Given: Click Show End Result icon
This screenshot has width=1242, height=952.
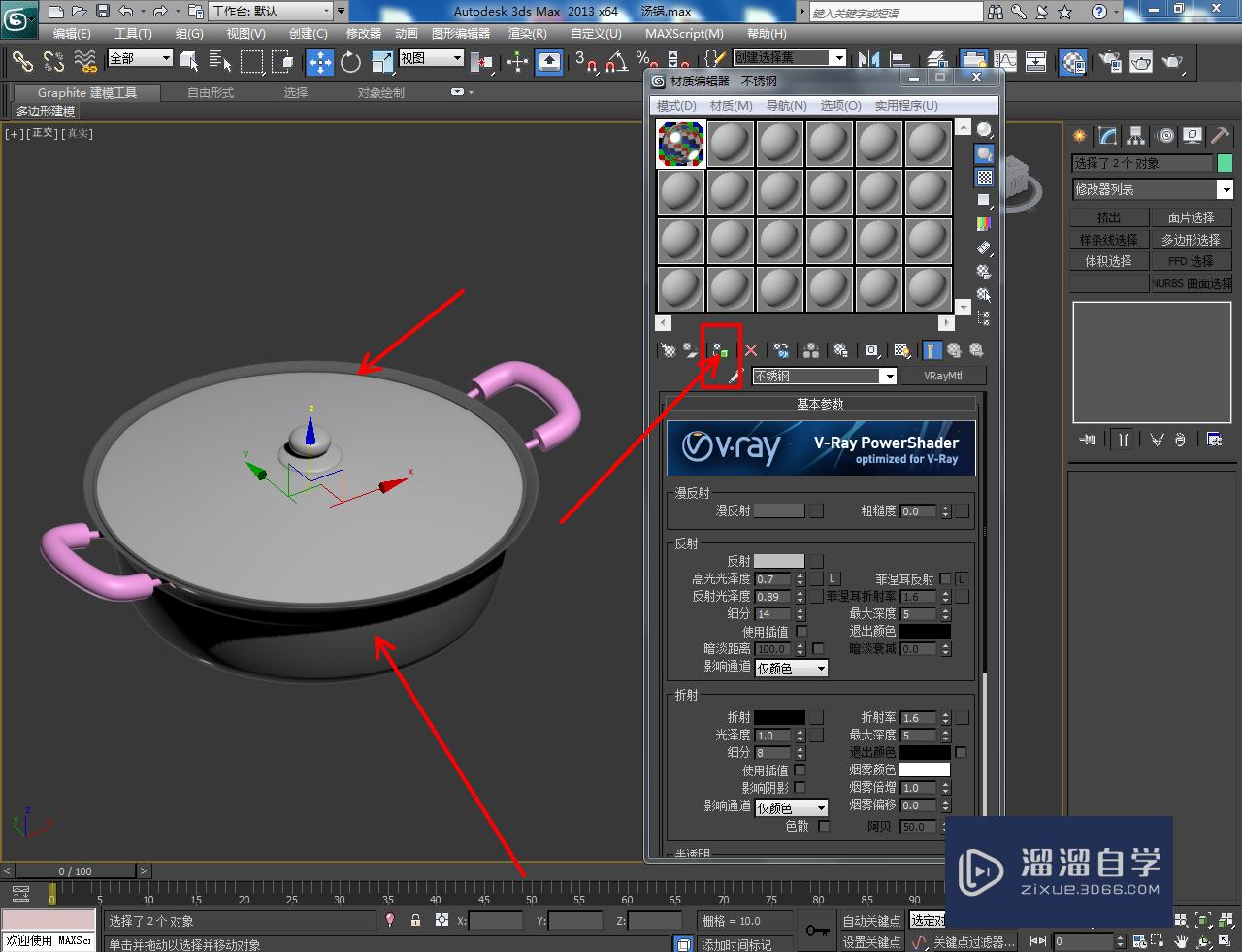Looking at the screenshot, I should click(x=932, y=350).
